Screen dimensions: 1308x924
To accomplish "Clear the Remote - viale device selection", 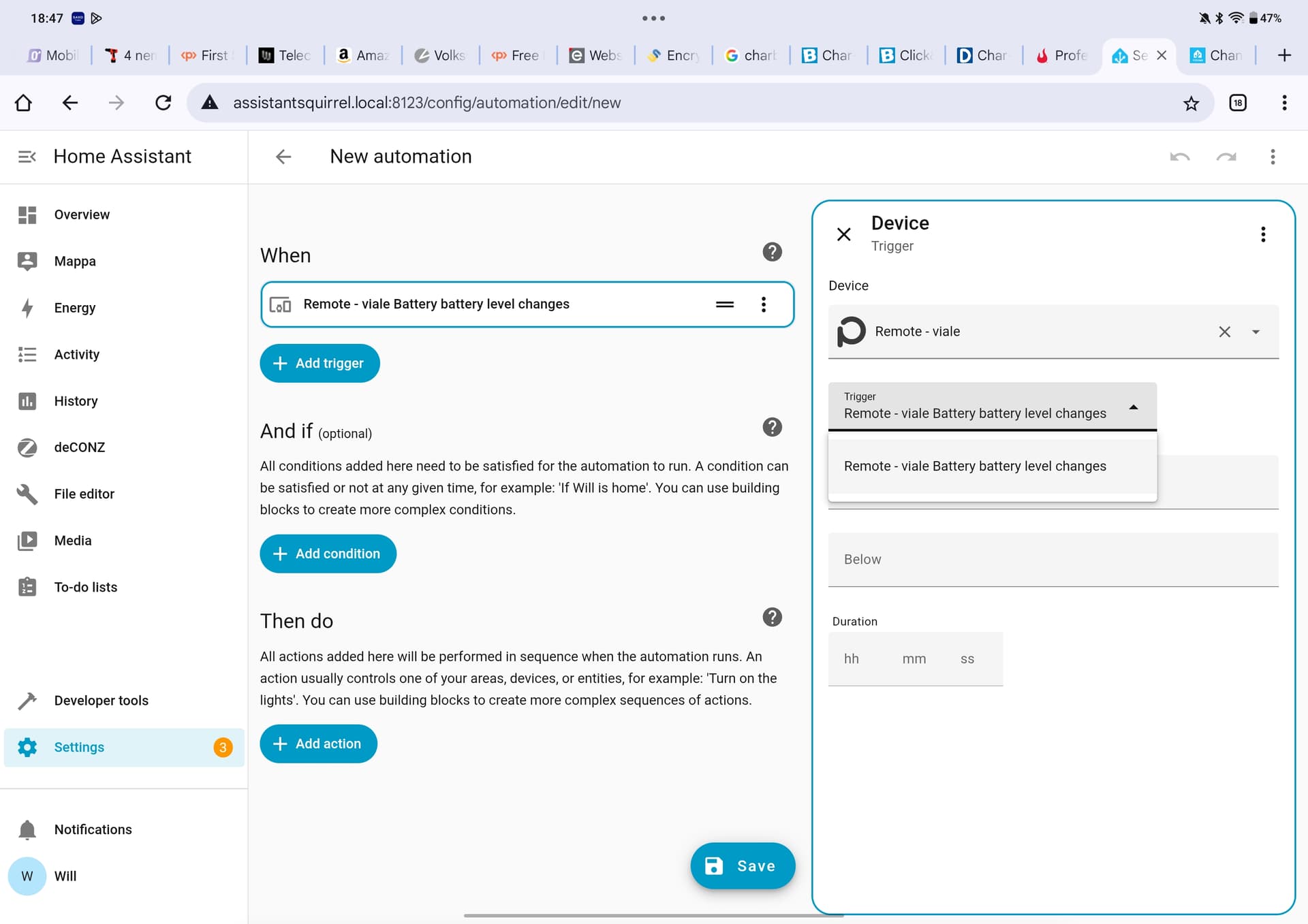I will click(1224, 332).
